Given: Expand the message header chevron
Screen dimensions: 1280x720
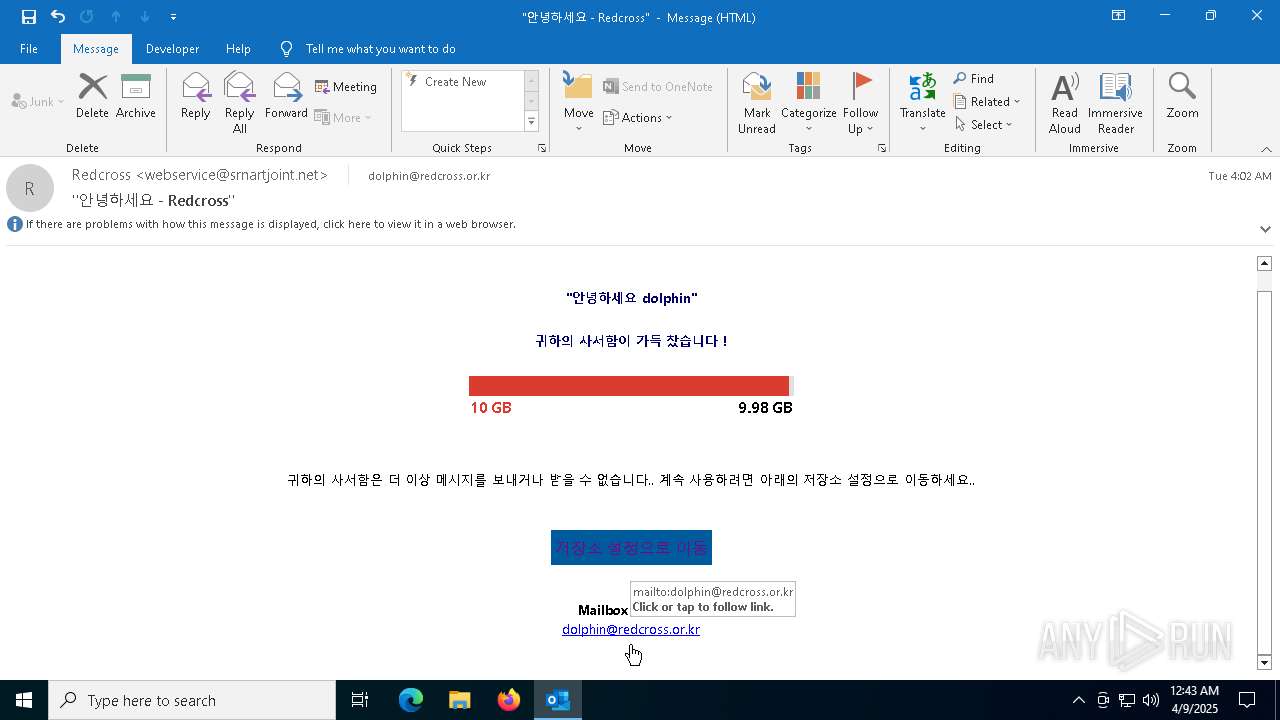Looking at the screenshot, I should 1265,229.
